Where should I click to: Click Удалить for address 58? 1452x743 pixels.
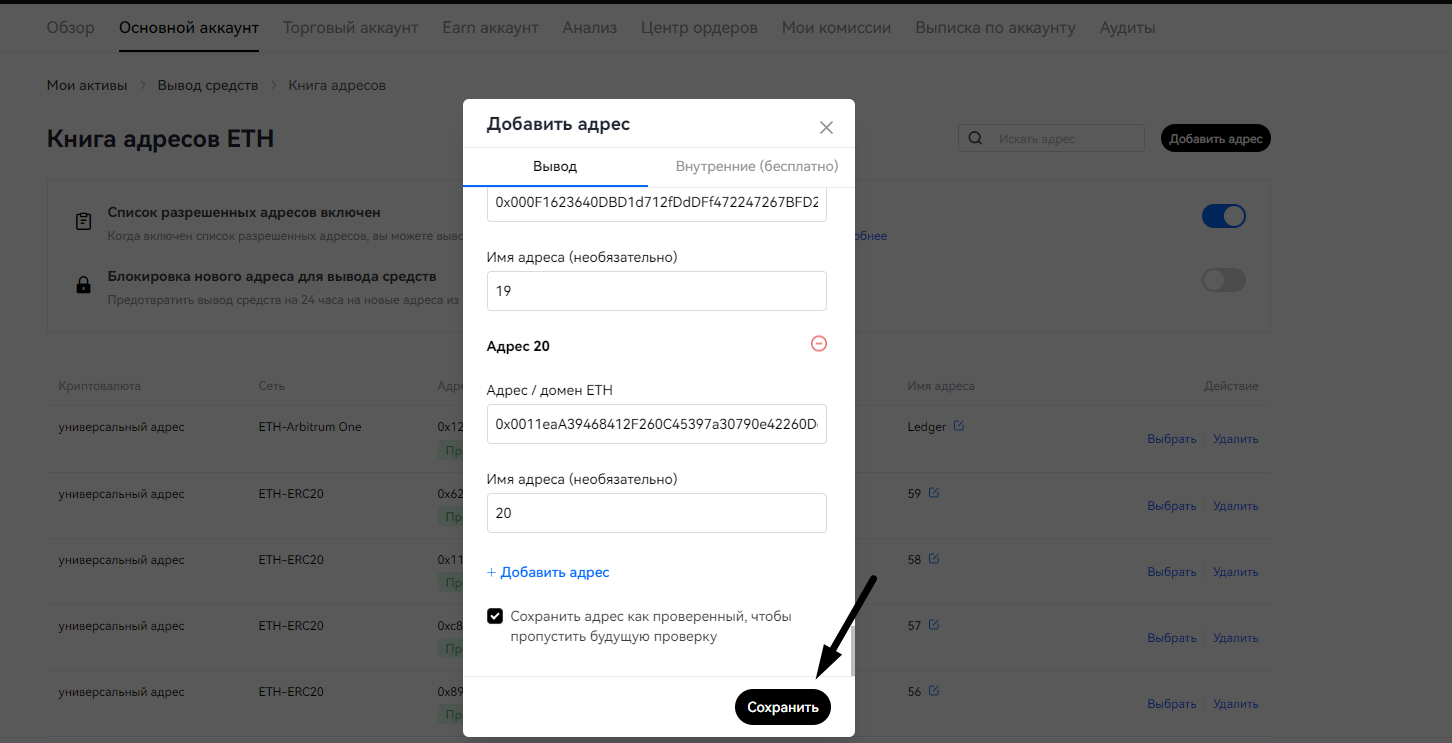tap(1236, 572)
